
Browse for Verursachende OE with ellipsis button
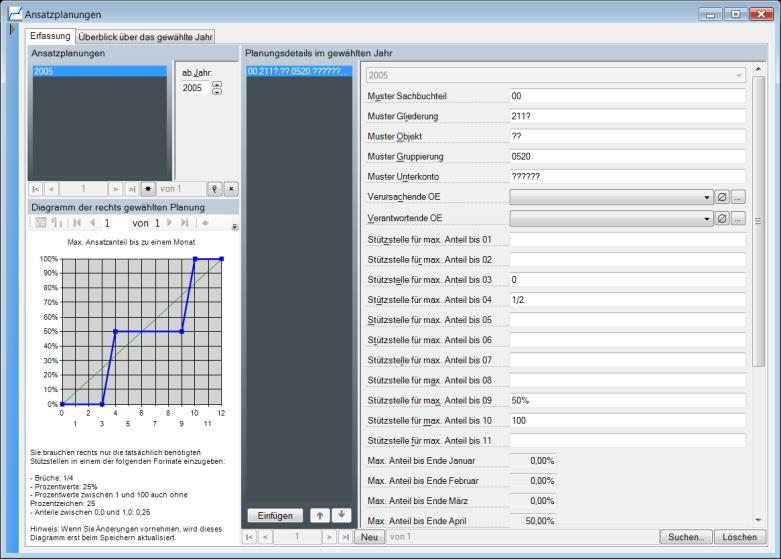point(738,197)
